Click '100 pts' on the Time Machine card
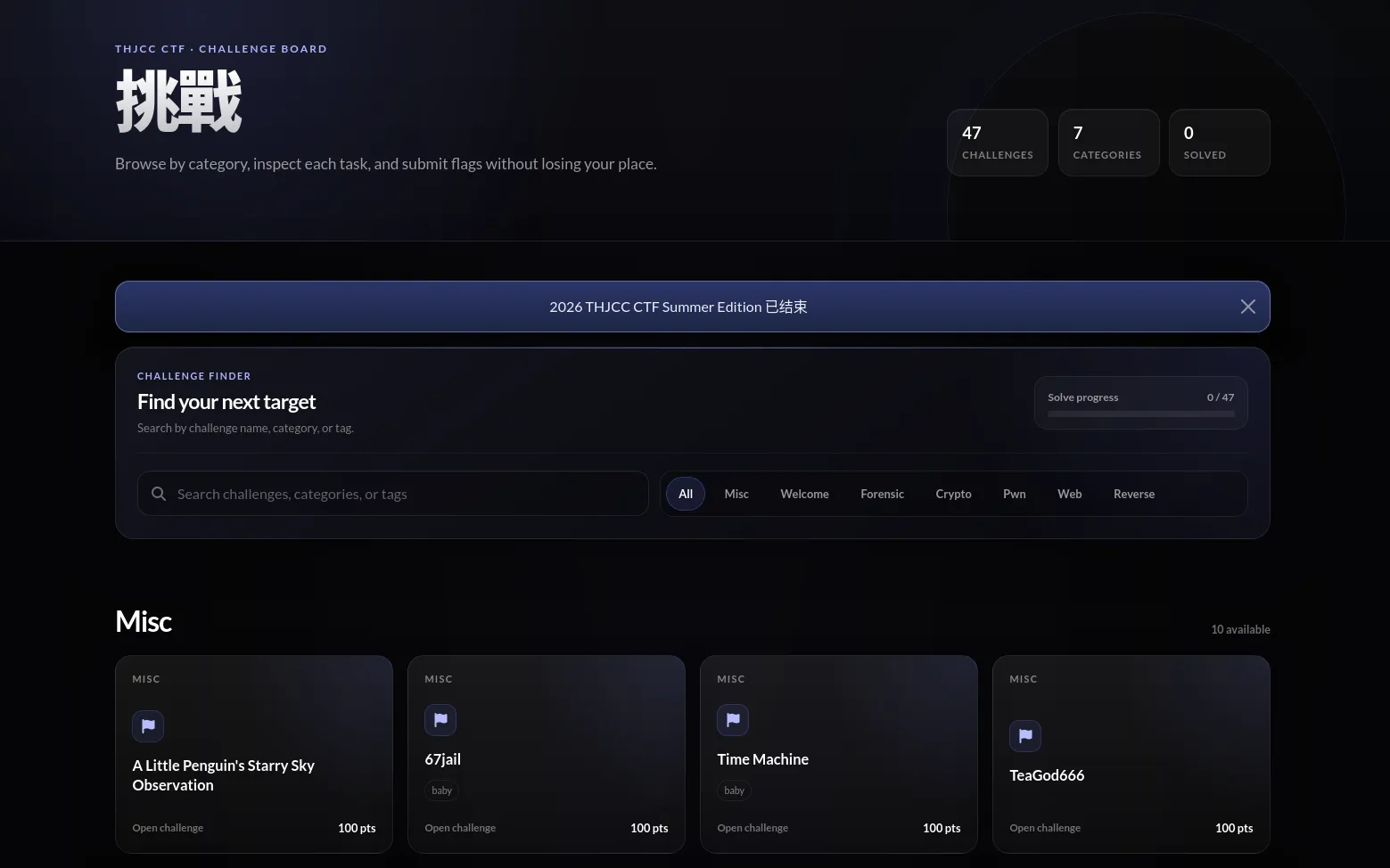This screenshot has height=868, width=1390. point(942,828)
